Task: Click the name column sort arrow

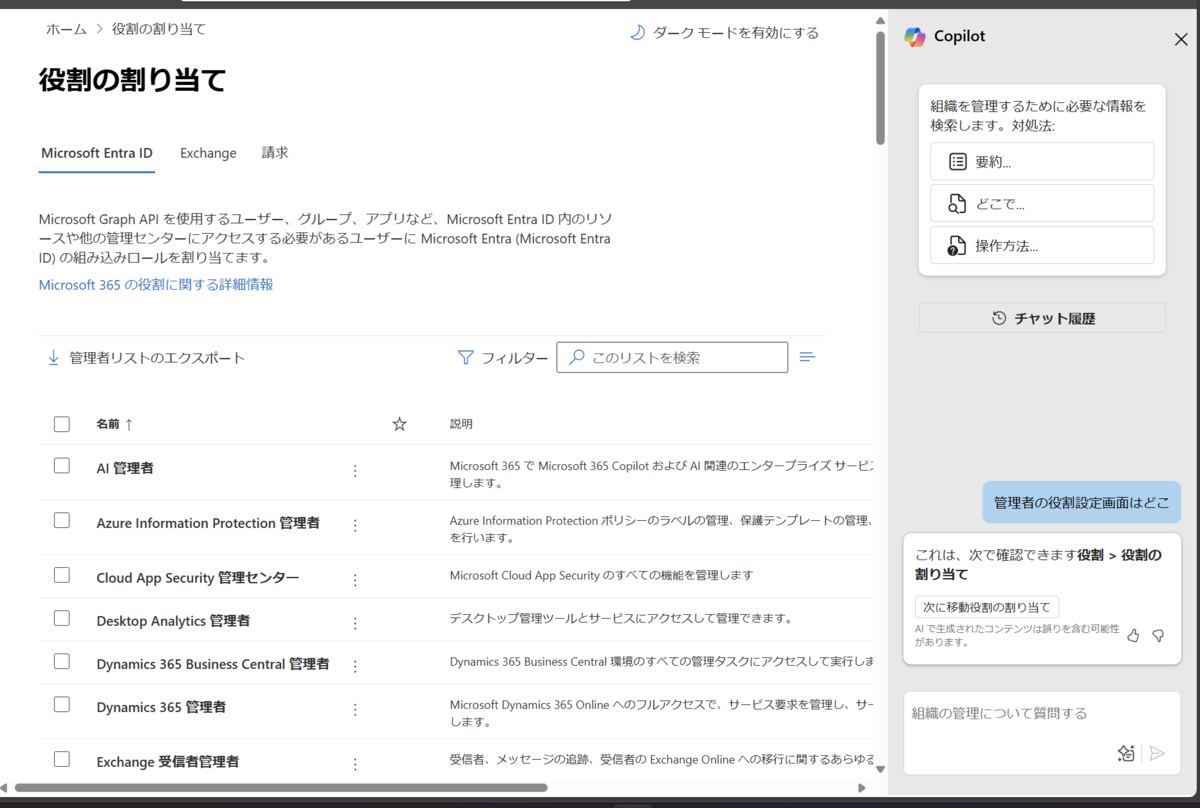Action: point(129,424)
